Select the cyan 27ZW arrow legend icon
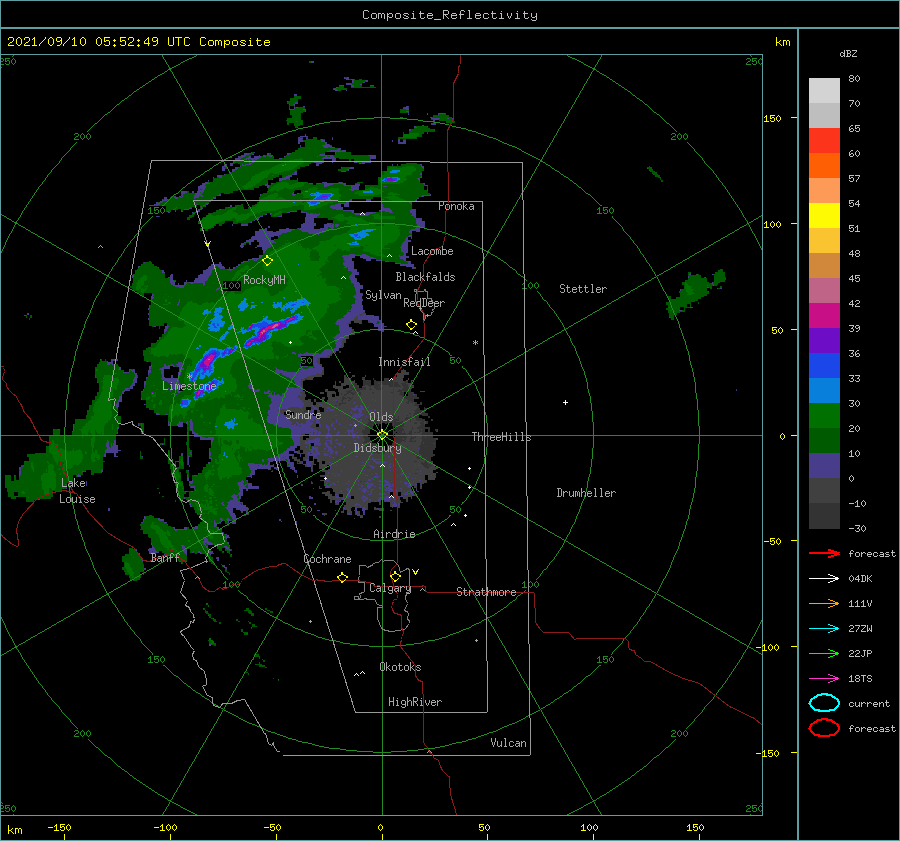This screenshot has width=900, height=841. (824, 629)
